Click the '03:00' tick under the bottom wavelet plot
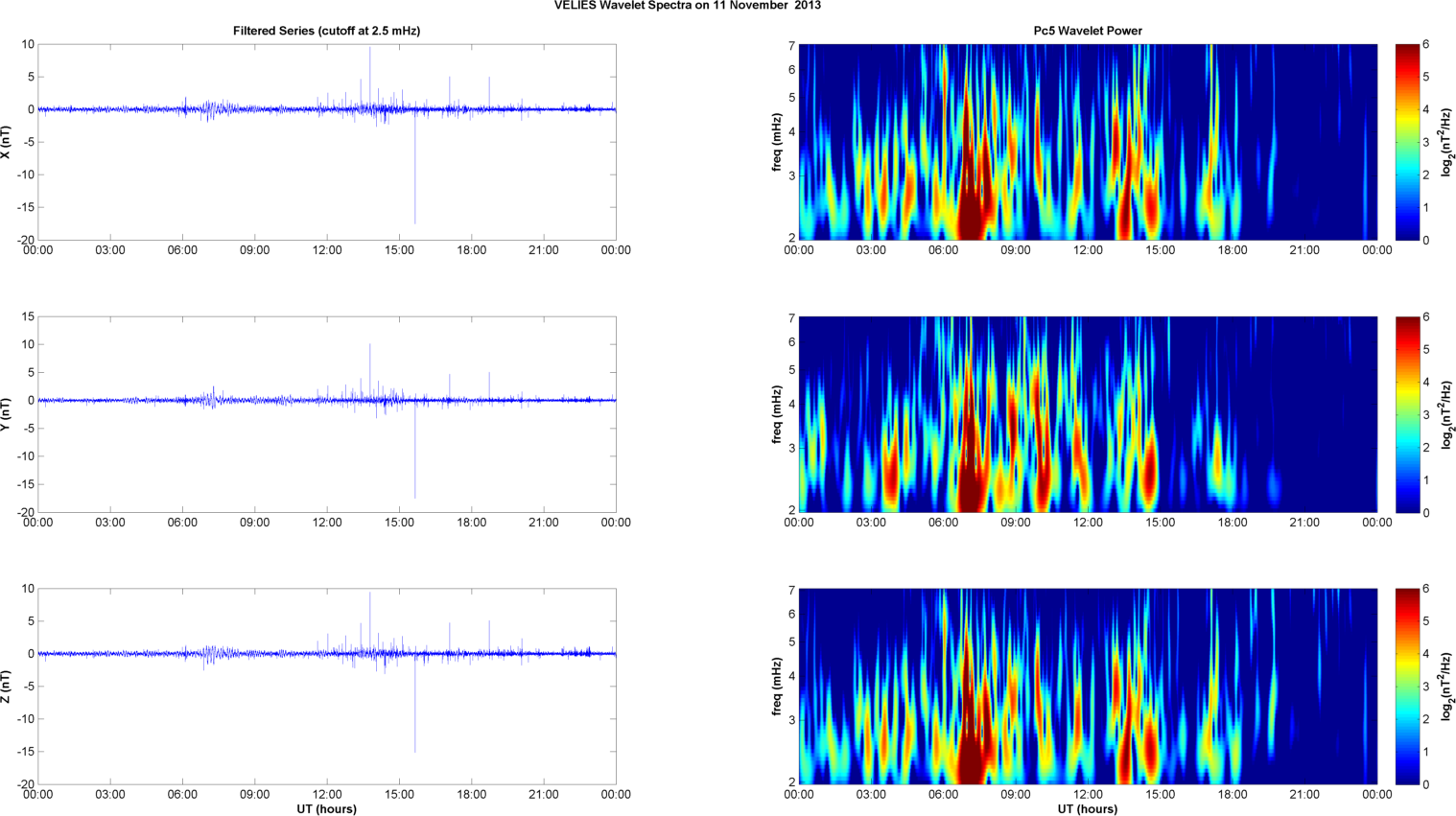This screenshot has width=1456, height=816. [871, 794]
